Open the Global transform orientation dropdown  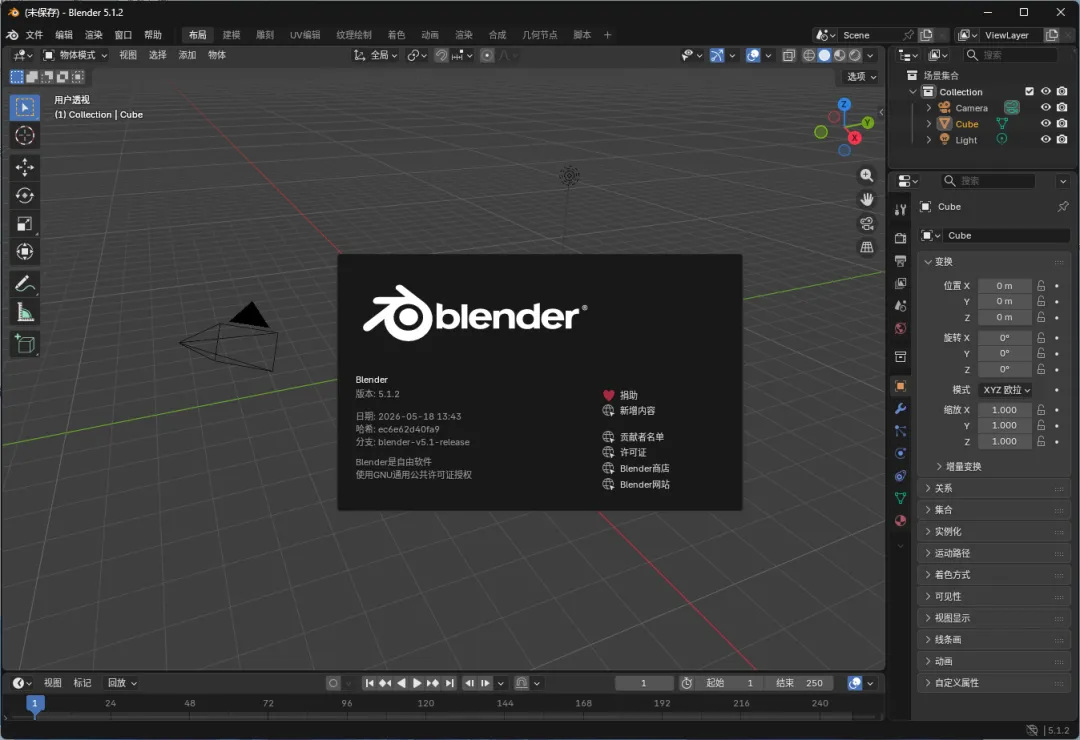(376, 55)
